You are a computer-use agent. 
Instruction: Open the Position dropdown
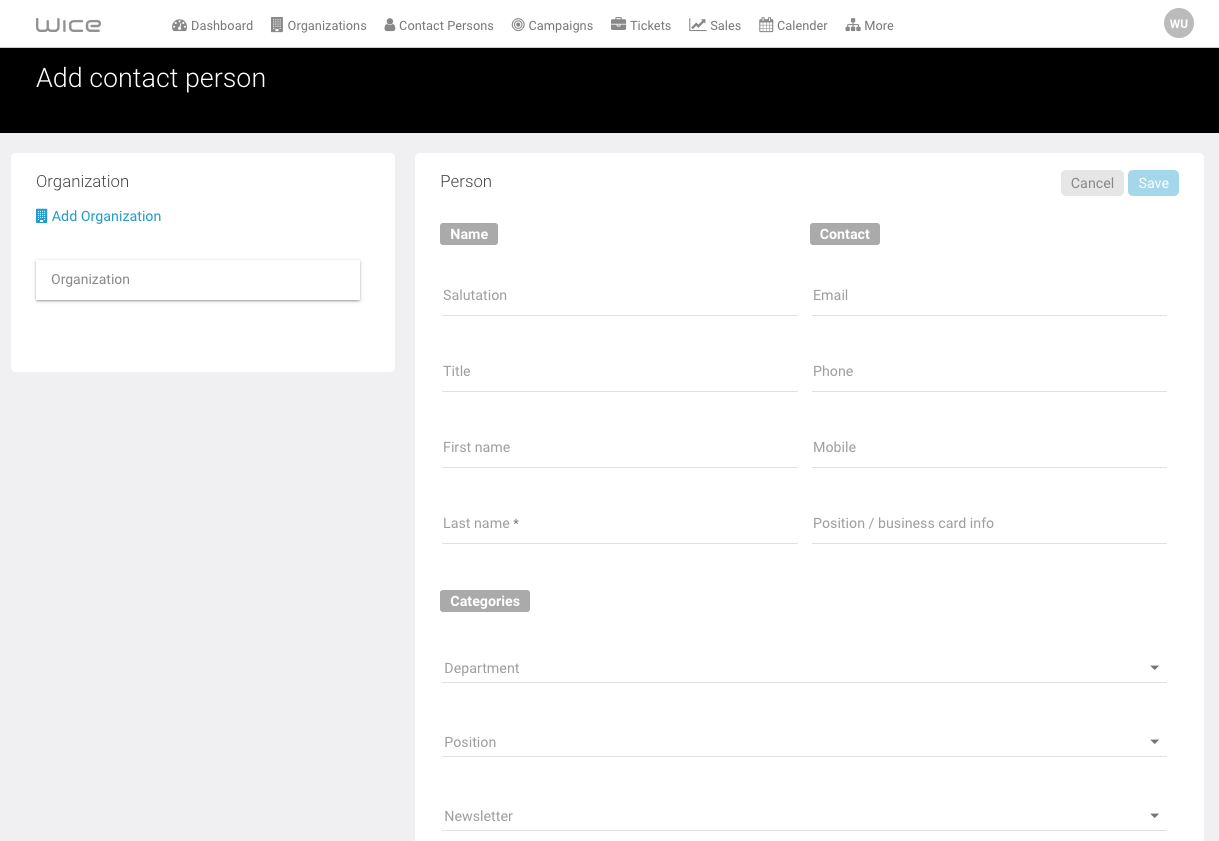804,742
